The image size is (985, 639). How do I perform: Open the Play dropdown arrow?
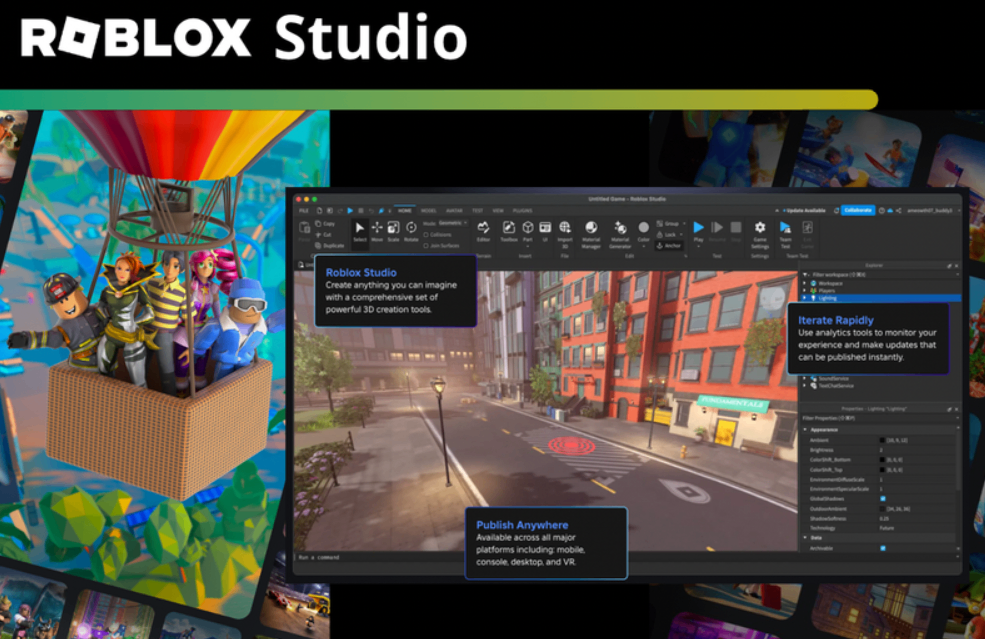(699, 246)
